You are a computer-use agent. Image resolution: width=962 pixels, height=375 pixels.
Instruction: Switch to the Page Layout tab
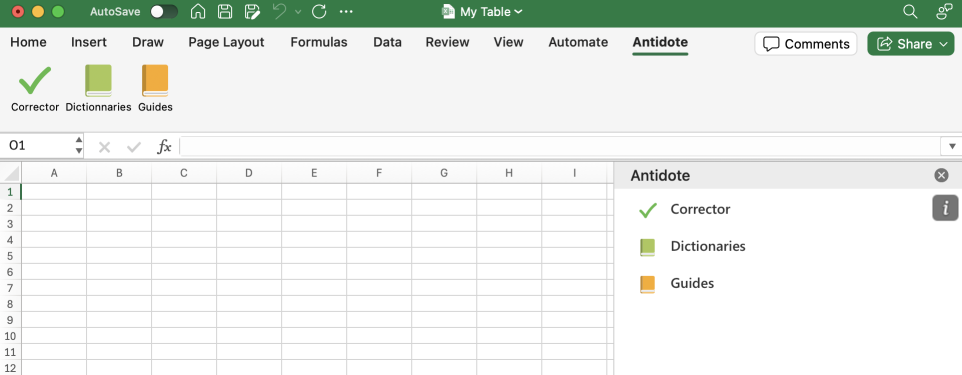226,42
